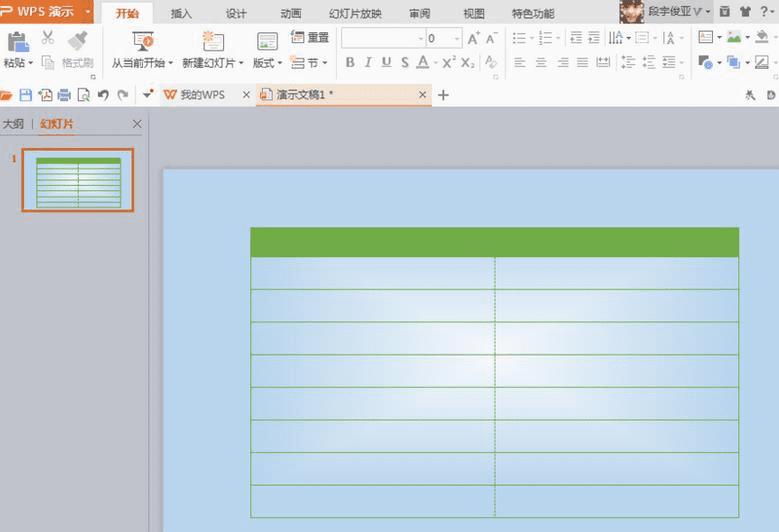The image size is (779, 532).
Task: Apply bulleted list
Action: 519,38
